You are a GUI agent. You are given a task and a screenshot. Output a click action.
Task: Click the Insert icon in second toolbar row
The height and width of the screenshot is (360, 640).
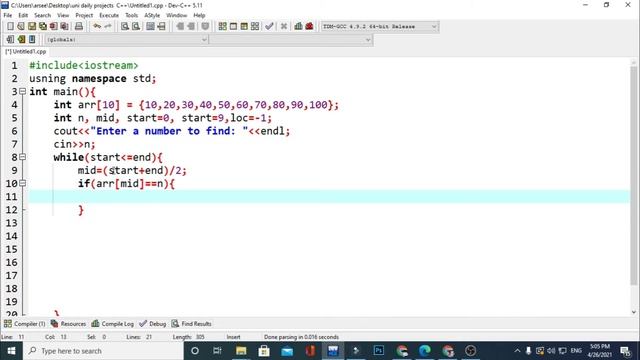click(10, 40)
